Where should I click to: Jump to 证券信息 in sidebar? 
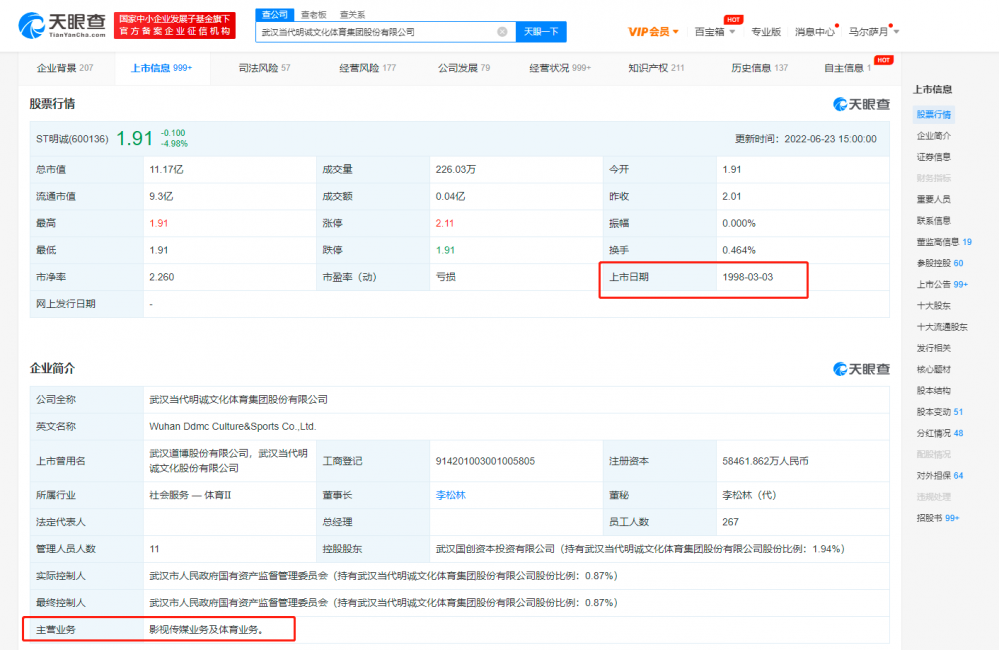(933, 157)
